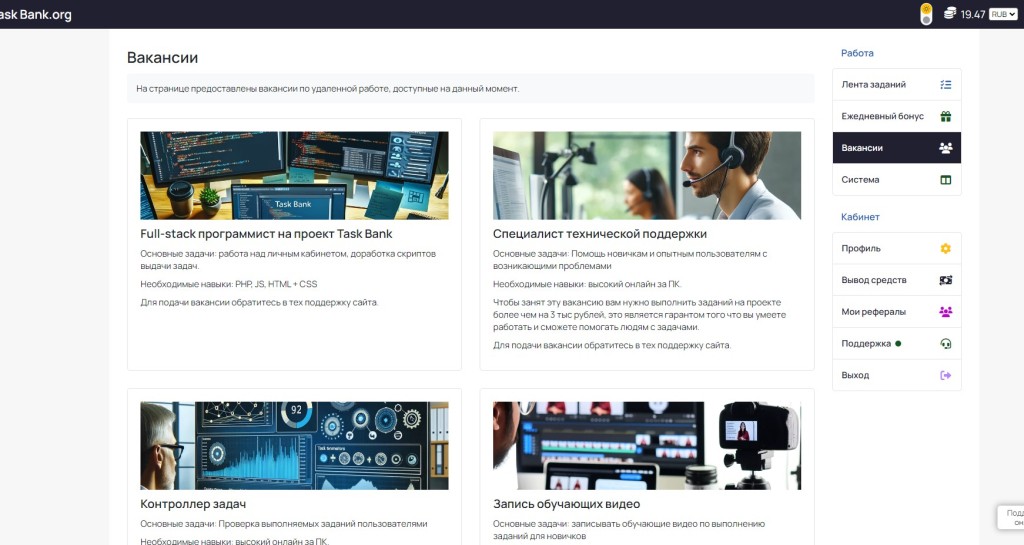
Task: Open Ежедневный бонус menu item
Action: tap(896, 116)
